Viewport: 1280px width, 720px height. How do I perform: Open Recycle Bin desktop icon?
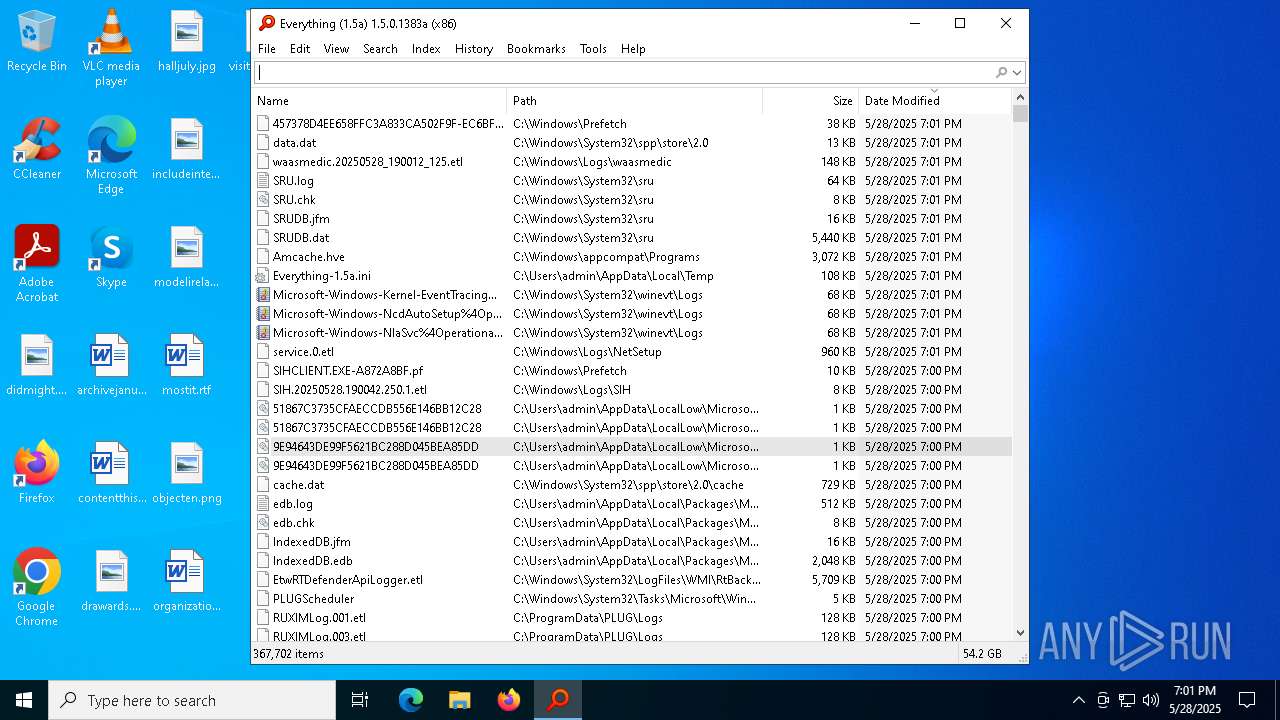(37, 42)
